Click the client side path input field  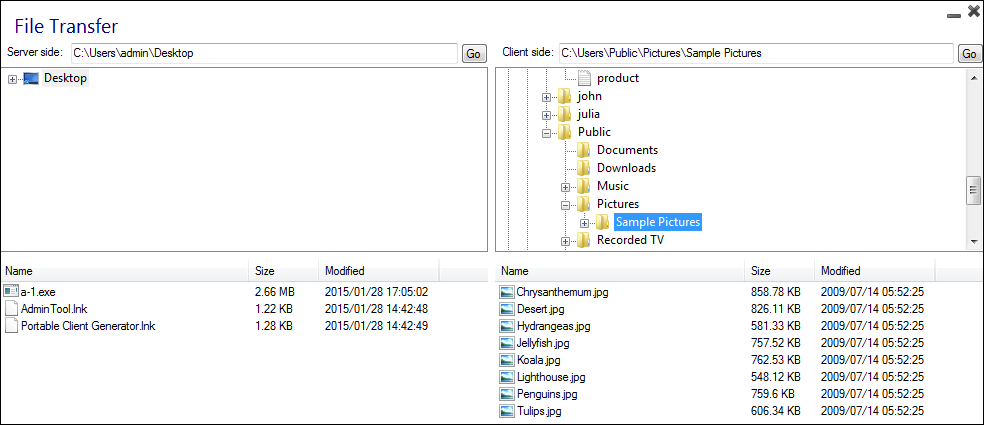(755, 53)
